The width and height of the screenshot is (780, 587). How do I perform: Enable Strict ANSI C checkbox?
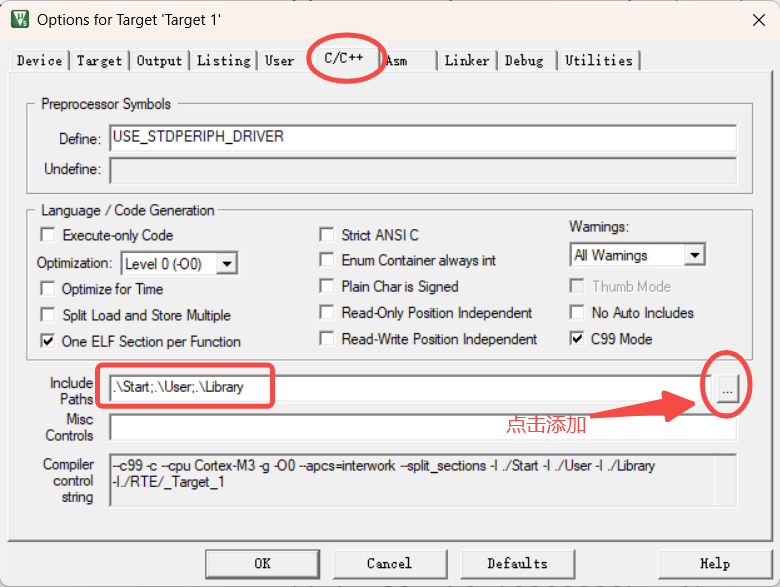point(327,235)
